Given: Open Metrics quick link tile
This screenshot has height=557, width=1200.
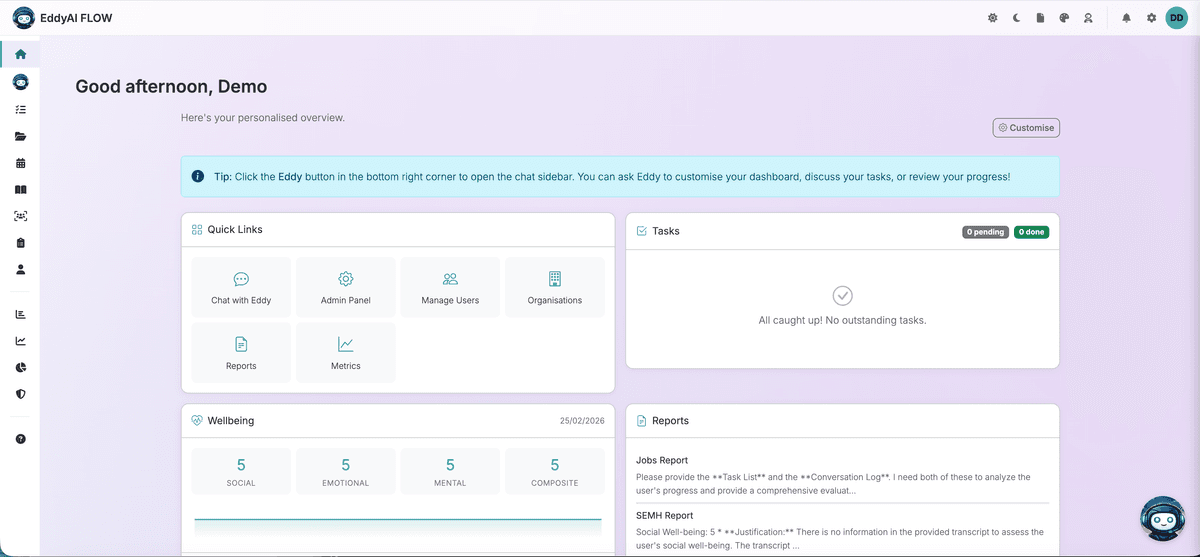Looking at the screenshot, I should click(346, 353).
